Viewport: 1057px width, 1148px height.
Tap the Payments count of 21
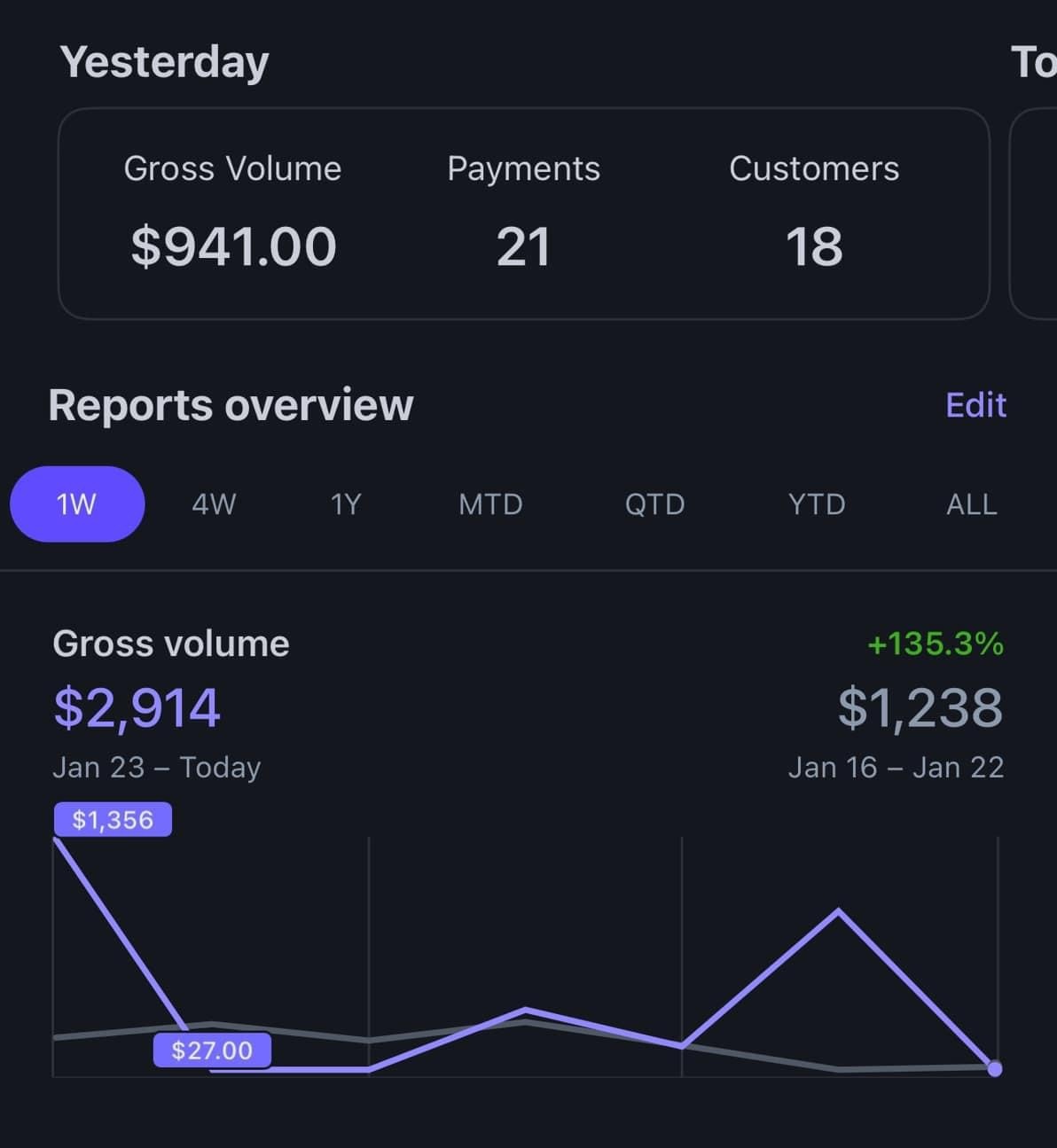[x=523, y=246]
